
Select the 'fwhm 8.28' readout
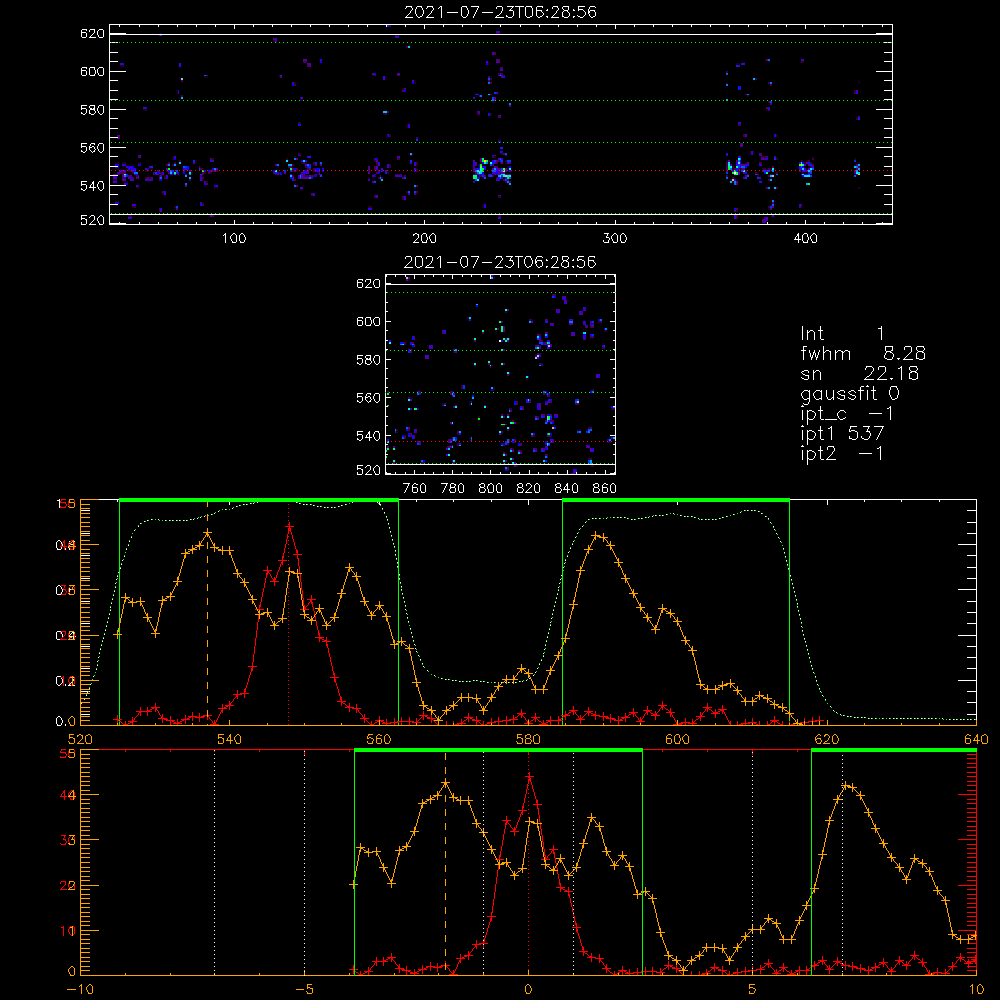tap(863, 353)
